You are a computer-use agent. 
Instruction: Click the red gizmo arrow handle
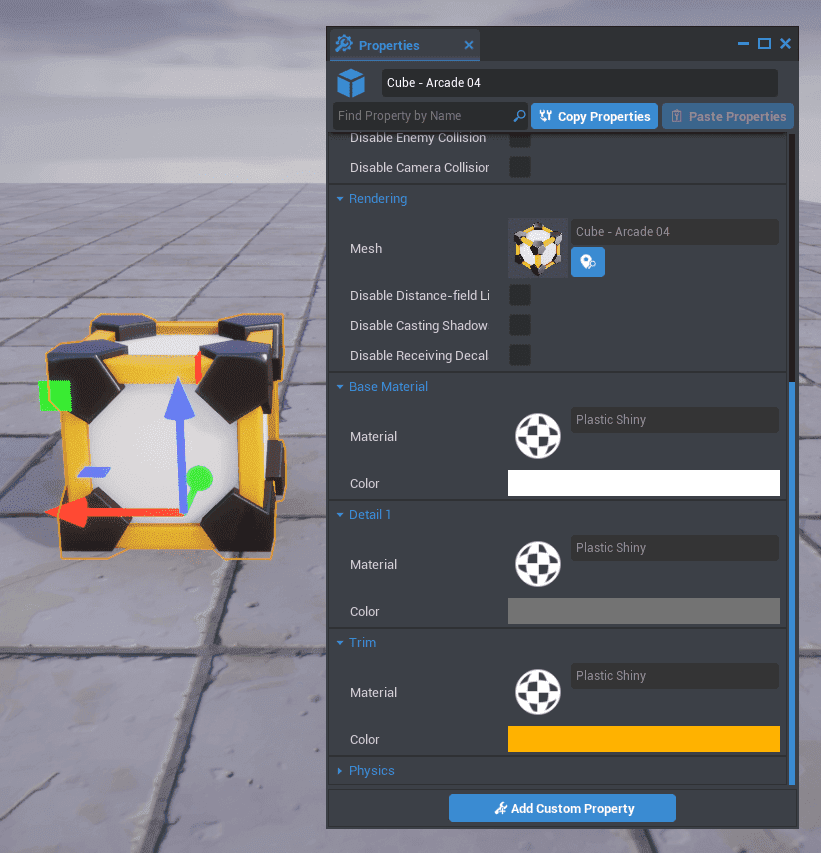[x=68, y=513]
